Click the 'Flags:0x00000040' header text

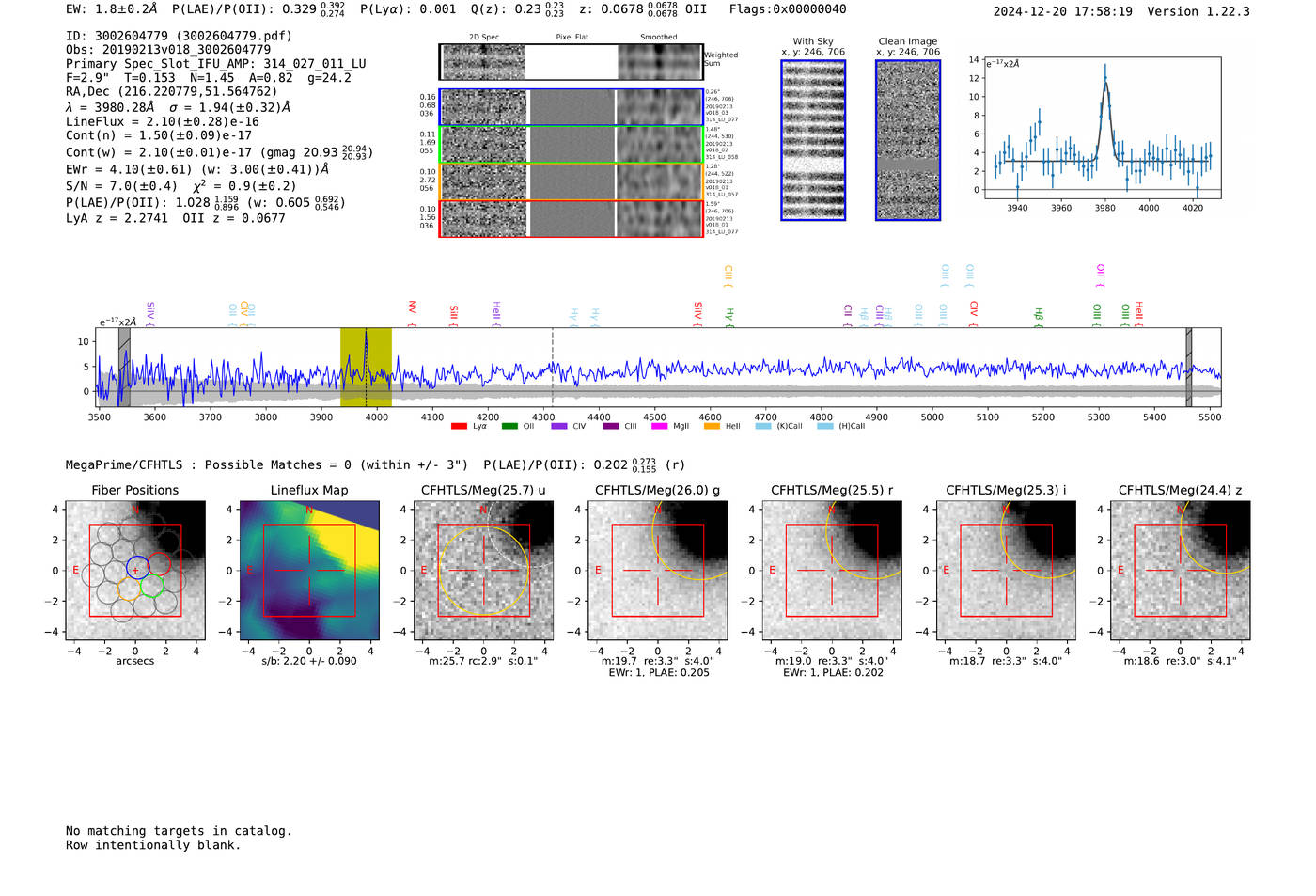click(x=788, y=9)
